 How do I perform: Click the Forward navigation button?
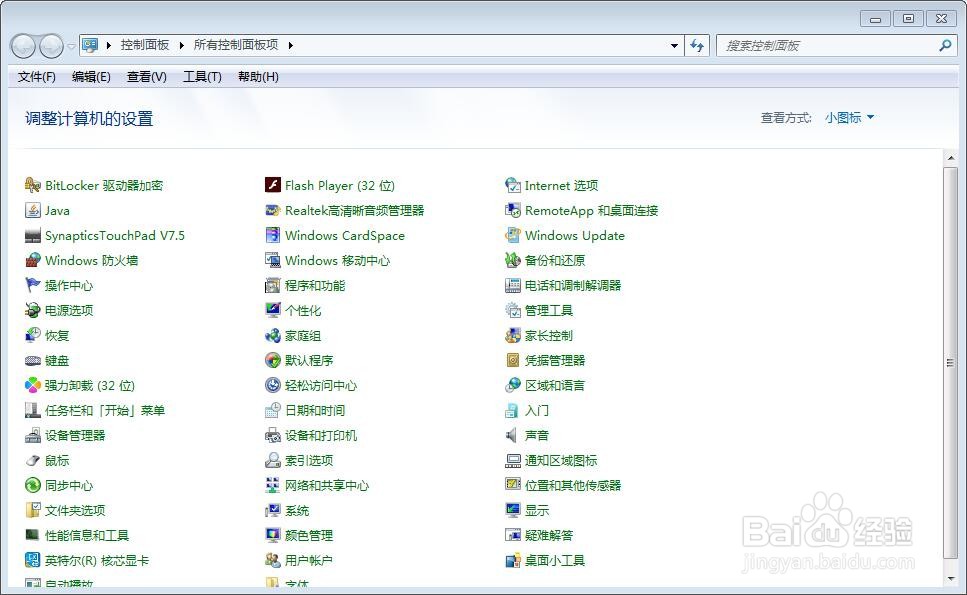pos(51,46)
